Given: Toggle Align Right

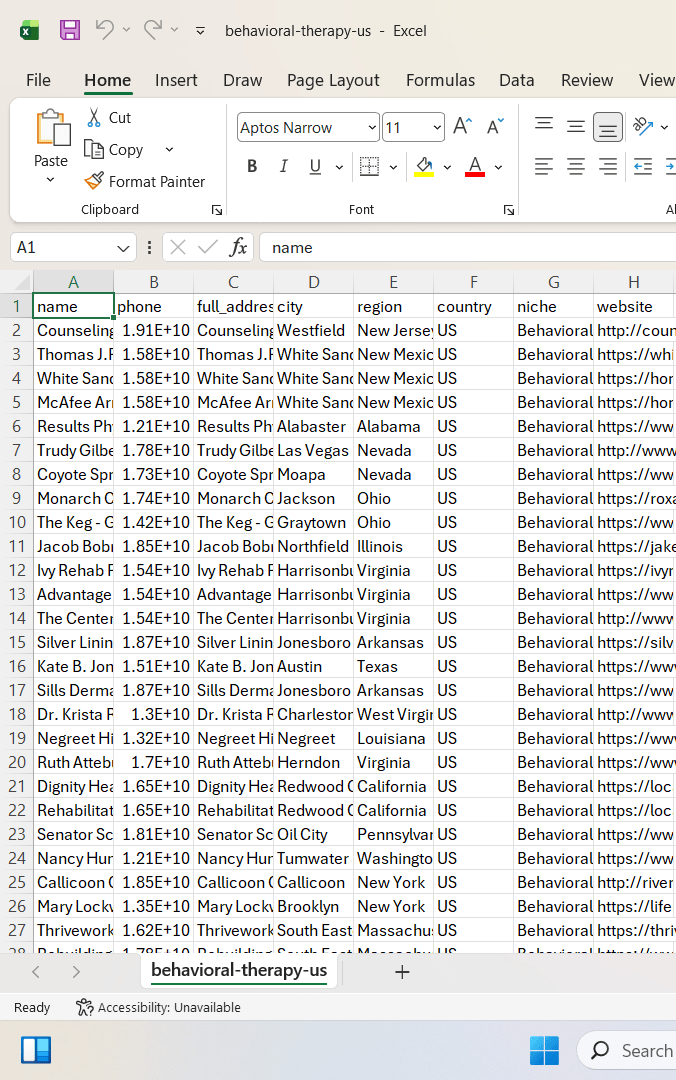Looking at the screenshot, I should [608, 166].
